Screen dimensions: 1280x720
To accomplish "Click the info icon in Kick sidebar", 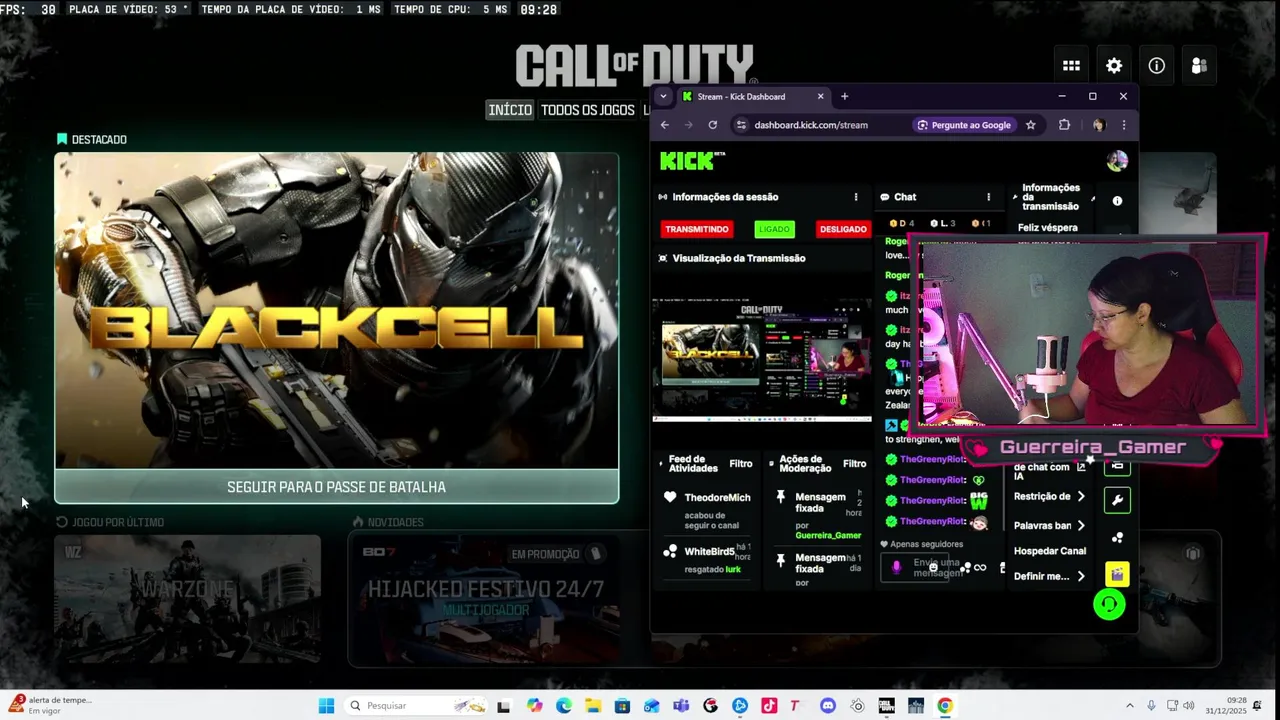I will (1117, 201).
